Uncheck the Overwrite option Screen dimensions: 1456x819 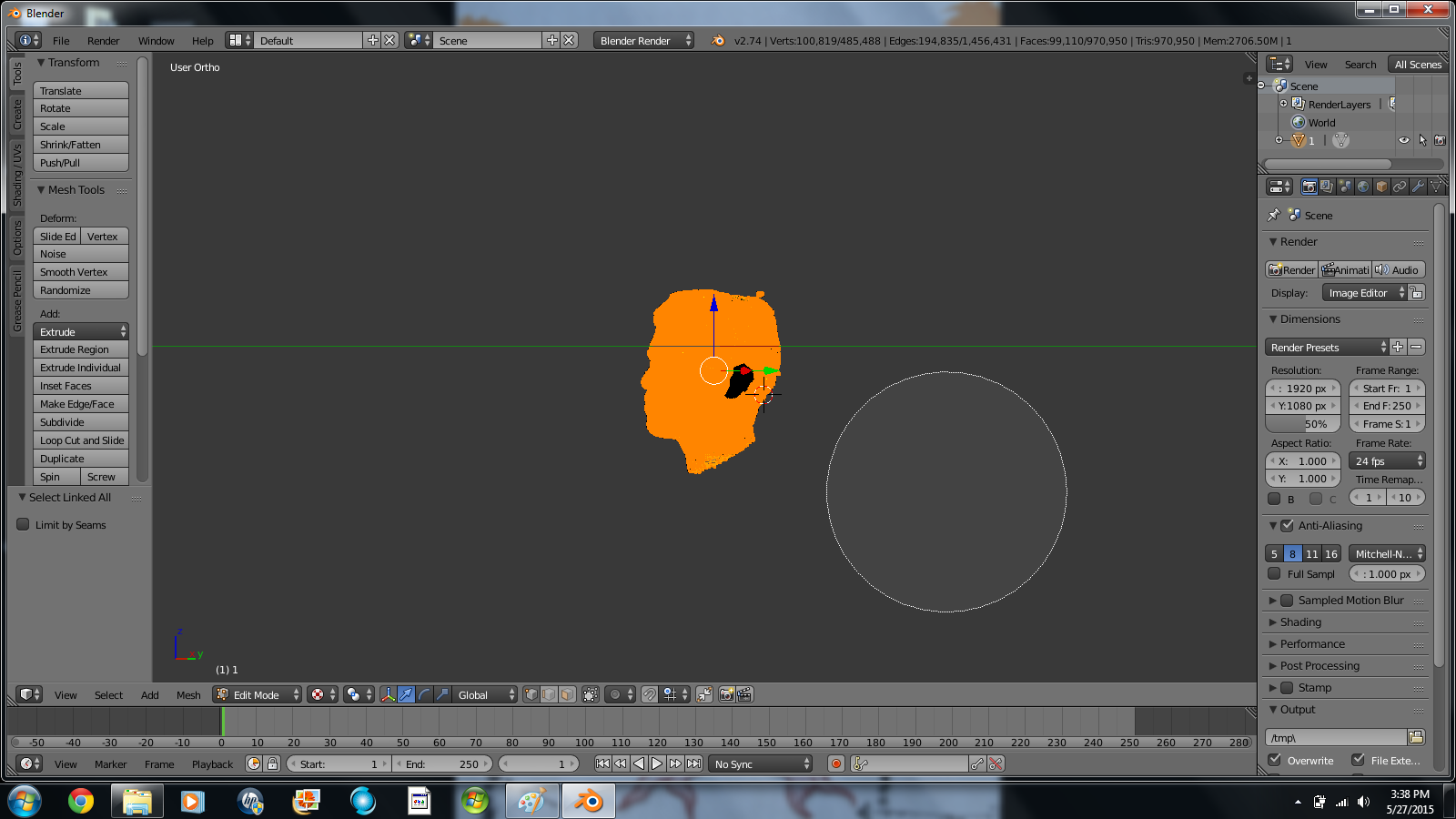pyautogui.click(x=1274, y=760)
